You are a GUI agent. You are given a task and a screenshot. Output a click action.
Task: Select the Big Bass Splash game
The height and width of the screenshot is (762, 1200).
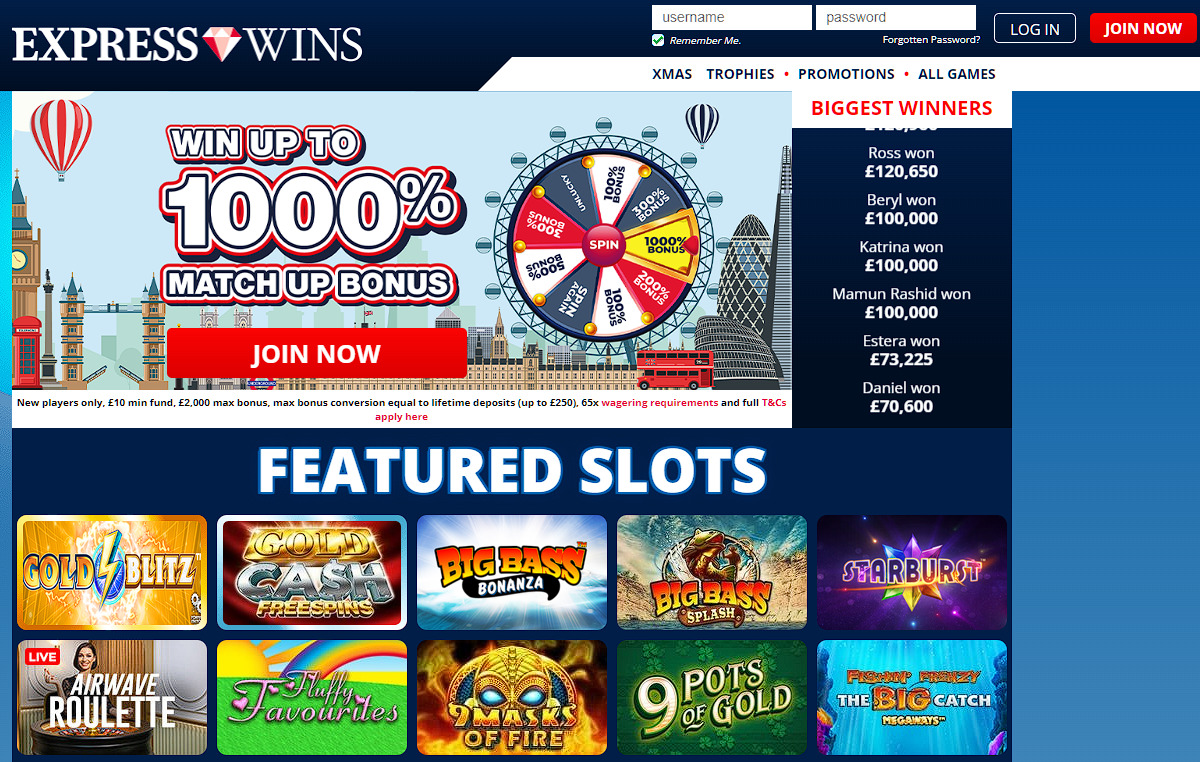coord(712,572)
